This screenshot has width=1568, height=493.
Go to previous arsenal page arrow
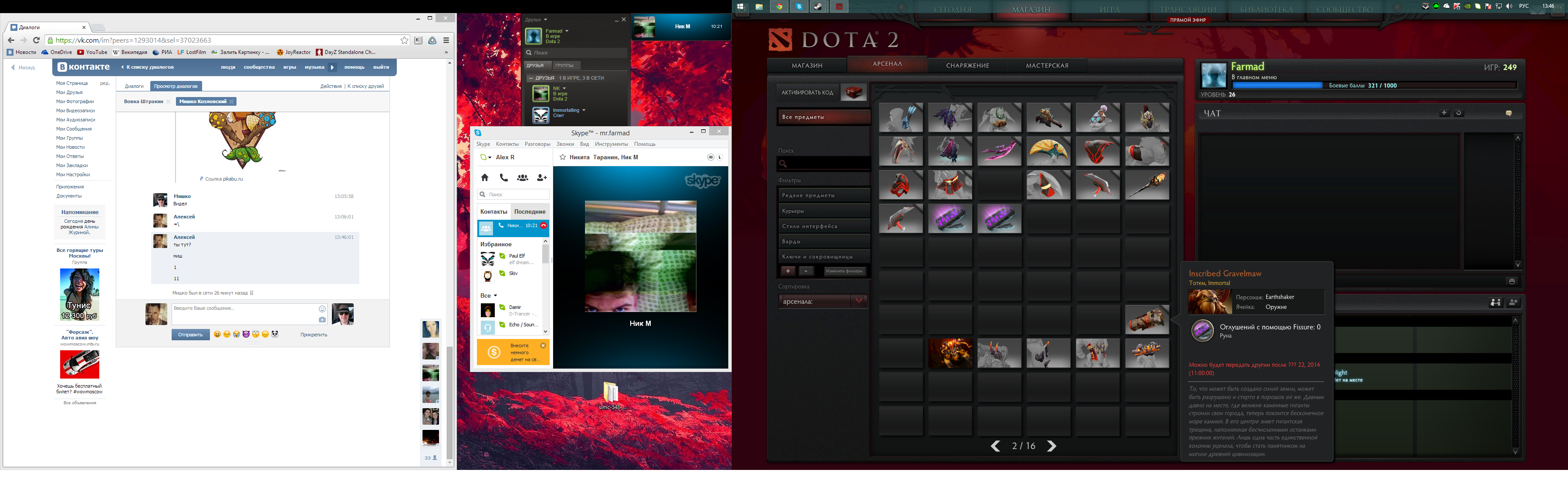(995, 446)
